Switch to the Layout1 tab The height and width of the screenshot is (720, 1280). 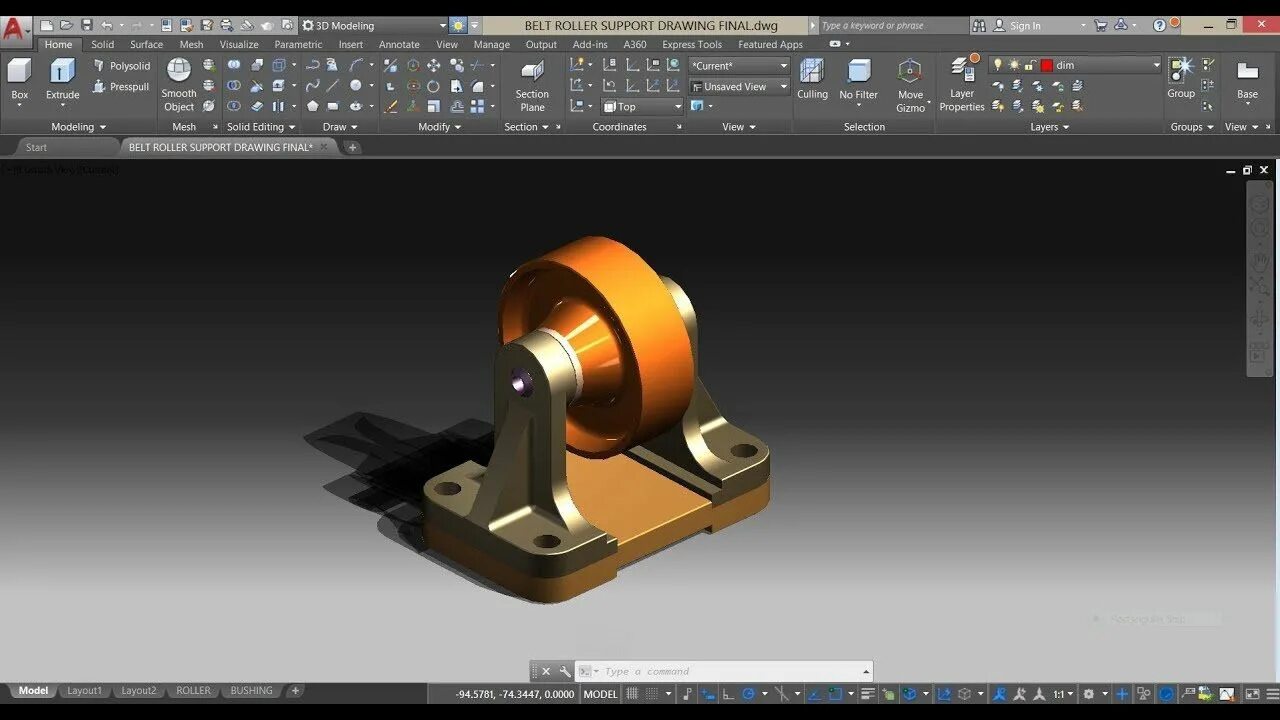click(84, 691)
